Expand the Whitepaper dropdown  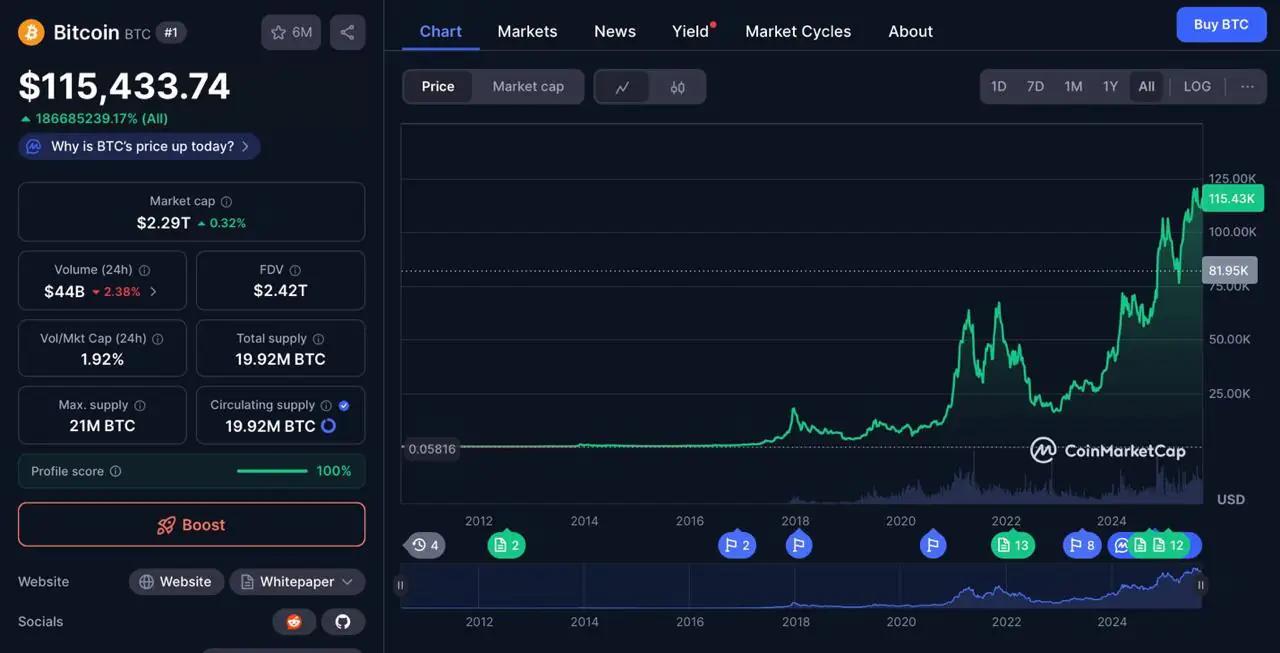click(297, 582)
